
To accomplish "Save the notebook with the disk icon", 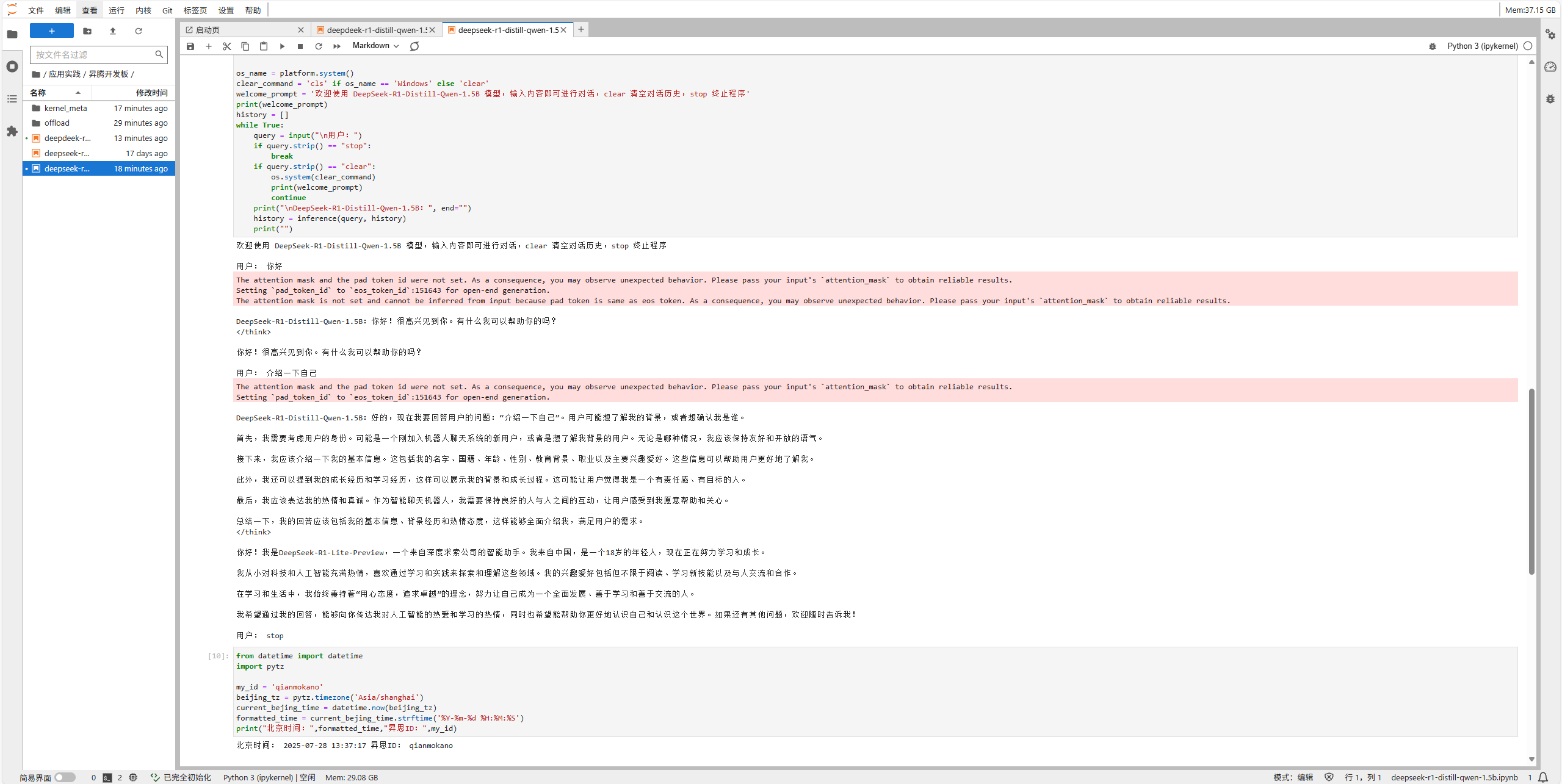I will click(190, 46).
